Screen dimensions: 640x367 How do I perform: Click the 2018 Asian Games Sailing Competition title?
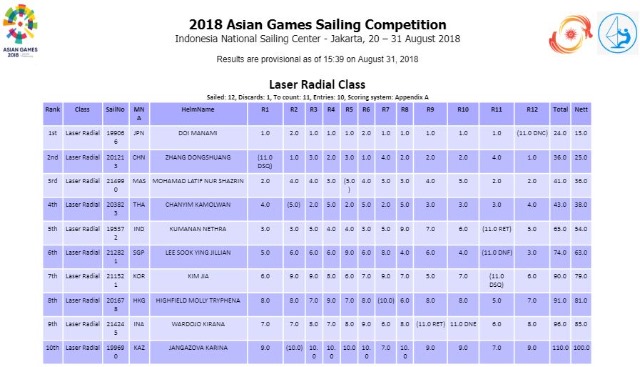coord(318,24)
